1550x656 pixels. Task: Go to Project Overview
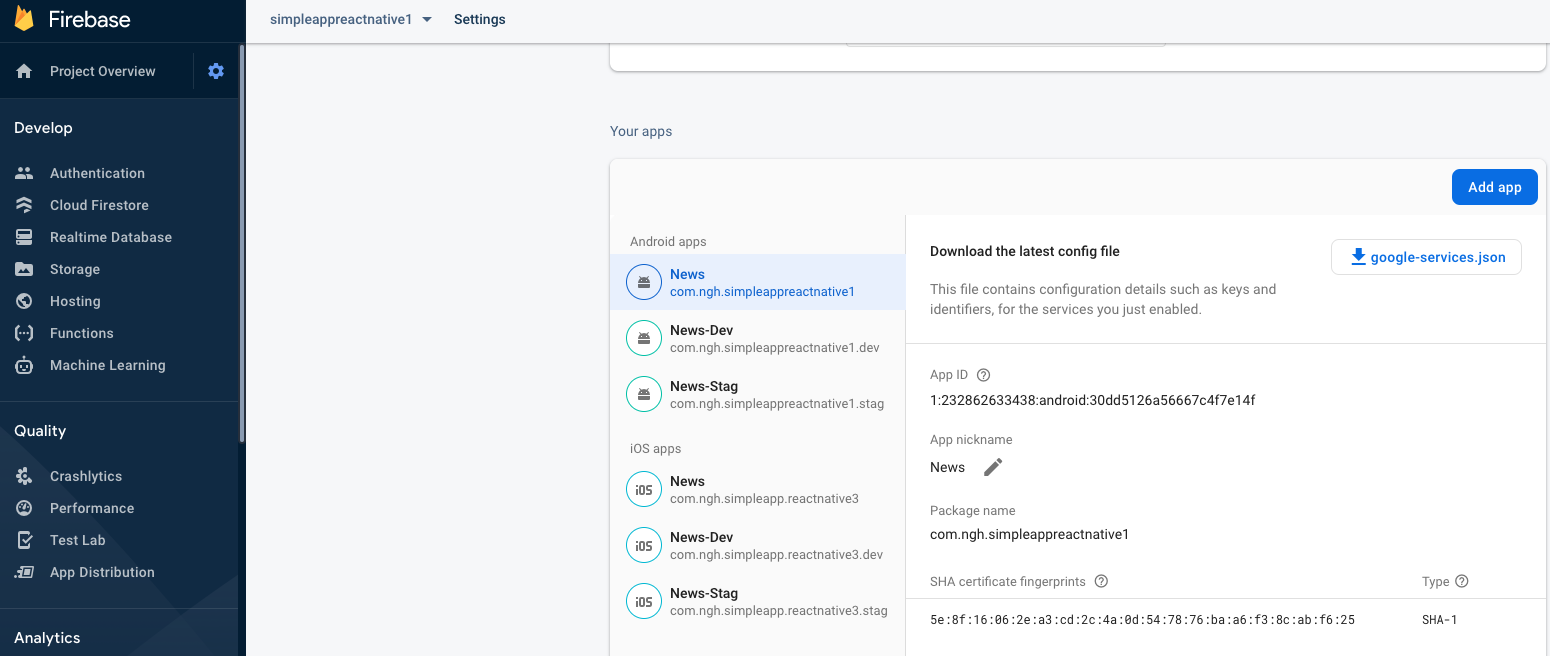click(x=102, y=71)
